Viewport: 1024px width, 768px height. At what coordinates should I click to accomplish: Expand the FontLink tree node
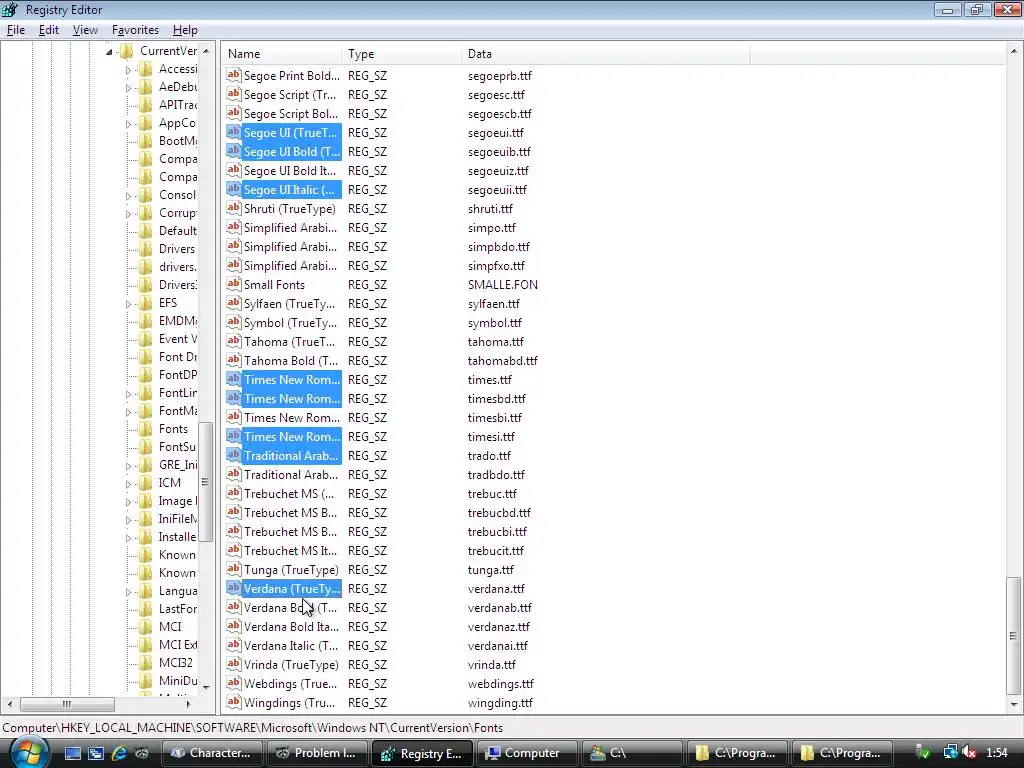coord(129,394)
